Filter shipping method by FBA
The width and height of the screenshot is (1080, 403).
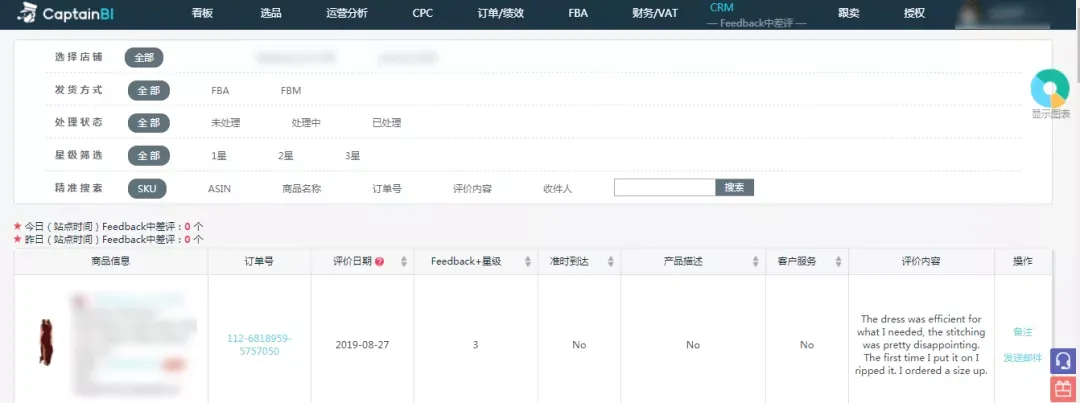click(220, 90)
